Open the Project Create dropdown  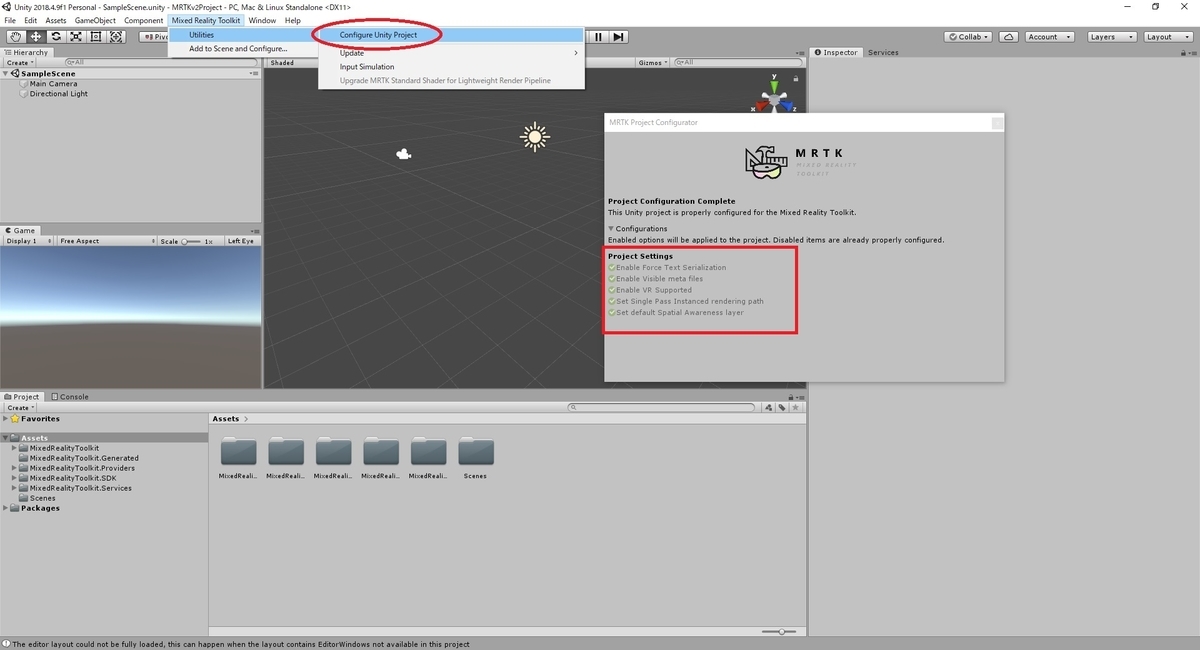click(20, 408)
